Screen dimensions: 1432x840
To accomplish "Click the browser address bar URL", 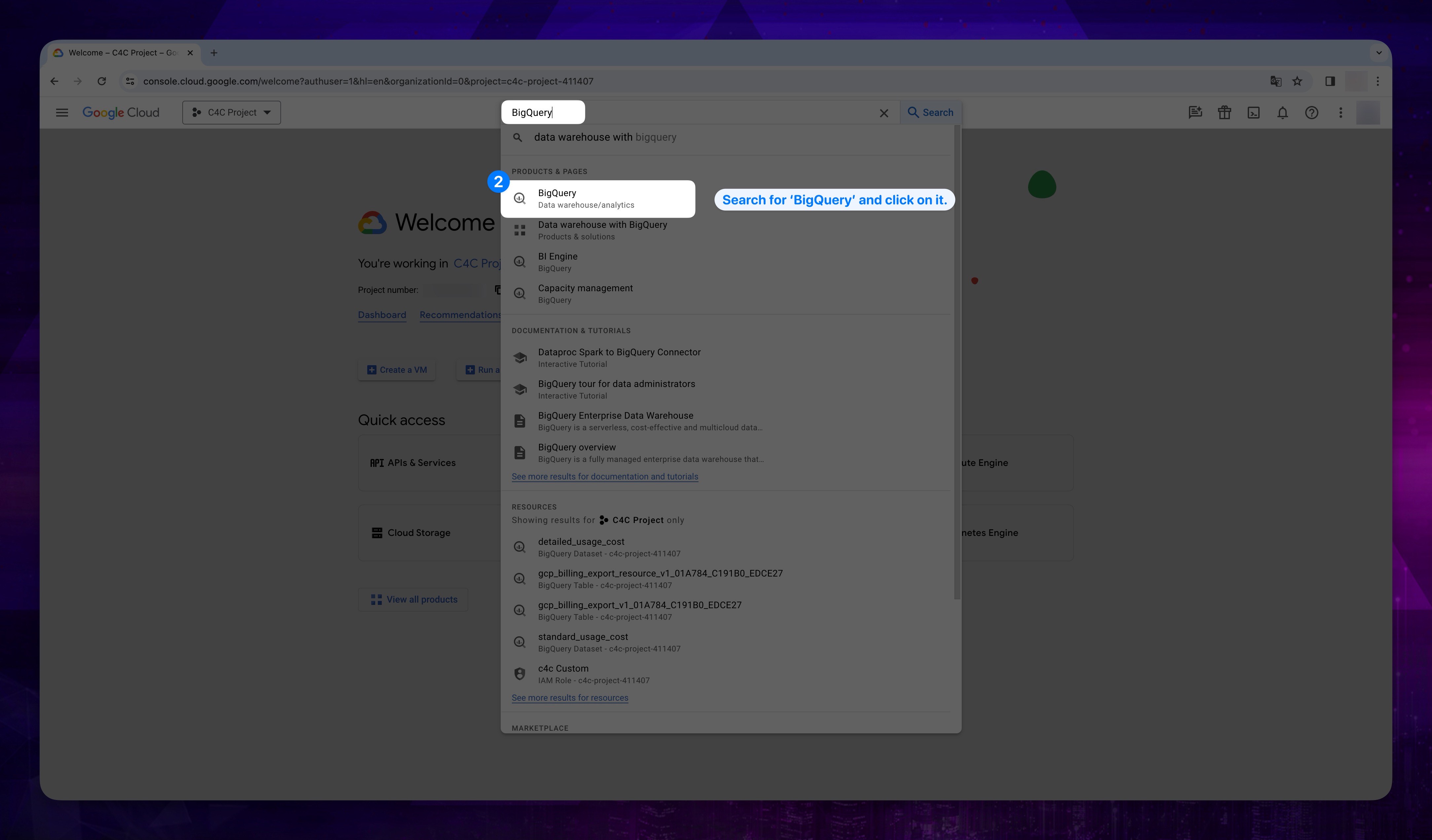I will coord(368,81).
